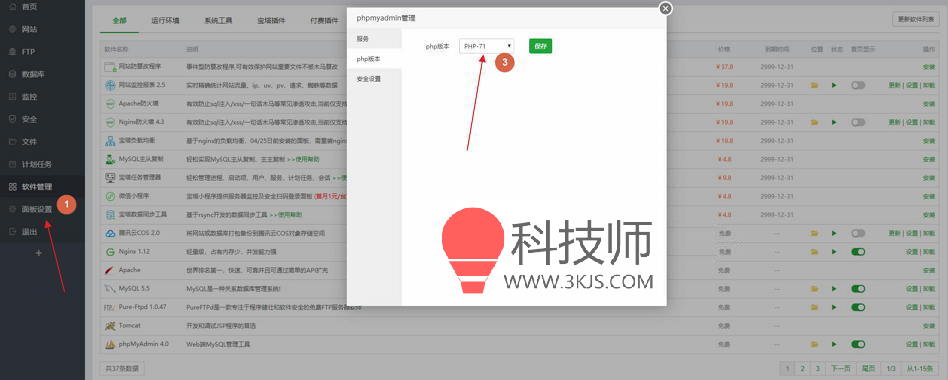Image resolution: width=948 pixels, height=380 pixels.
Task: Click play status icon in Pure-Ftpd row
Action: pos(834,307)
